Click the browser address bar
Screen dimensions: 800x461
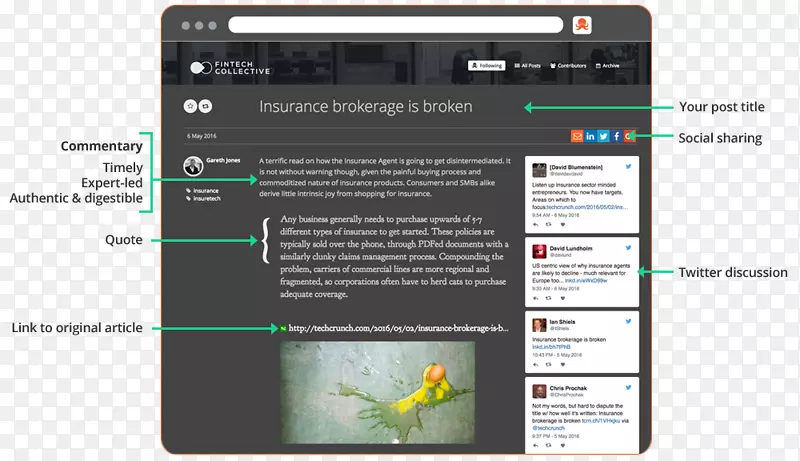(395, 24)
